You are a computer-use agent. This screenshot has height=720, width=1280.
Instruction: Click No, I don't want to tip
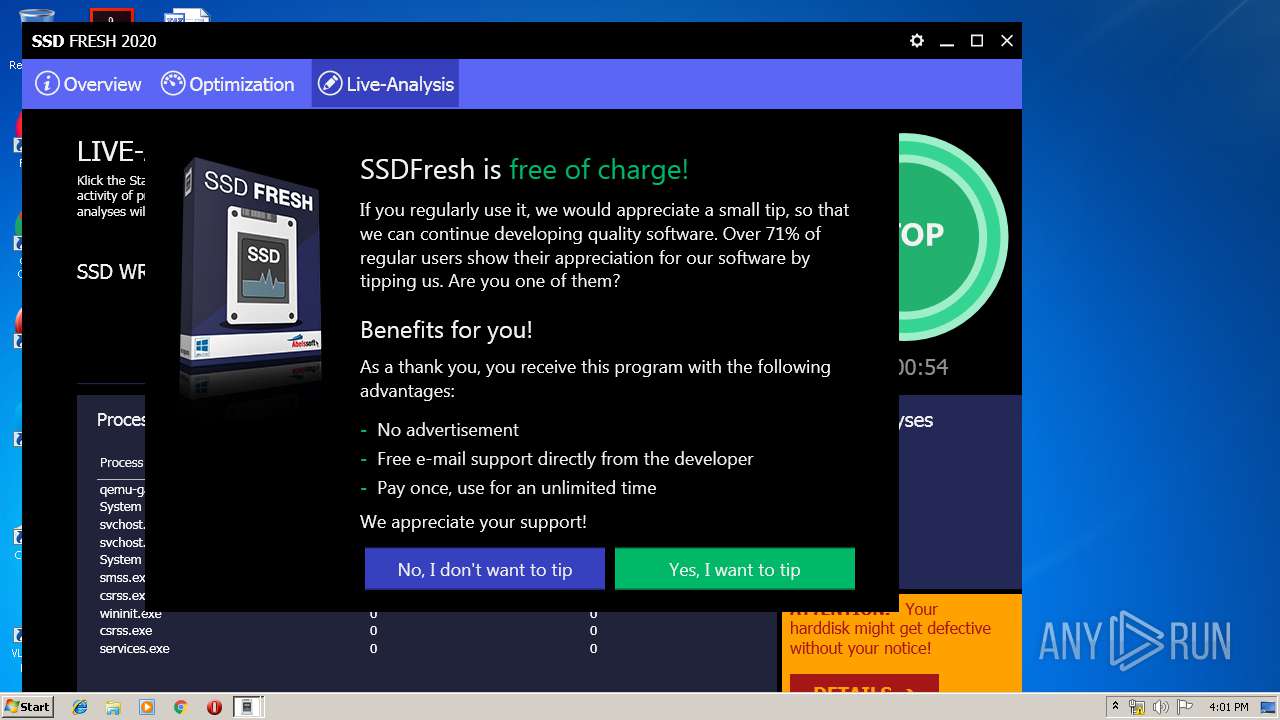[485, 569]
